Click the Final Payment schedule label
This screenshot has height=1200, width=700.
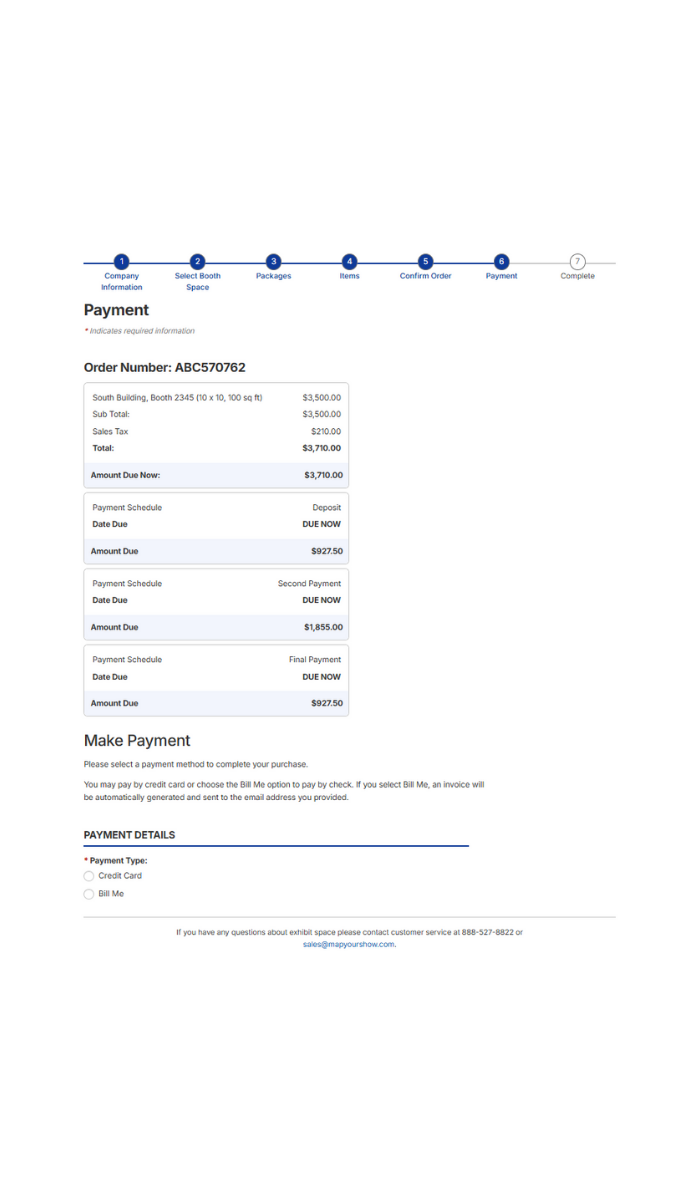[315, 660]
